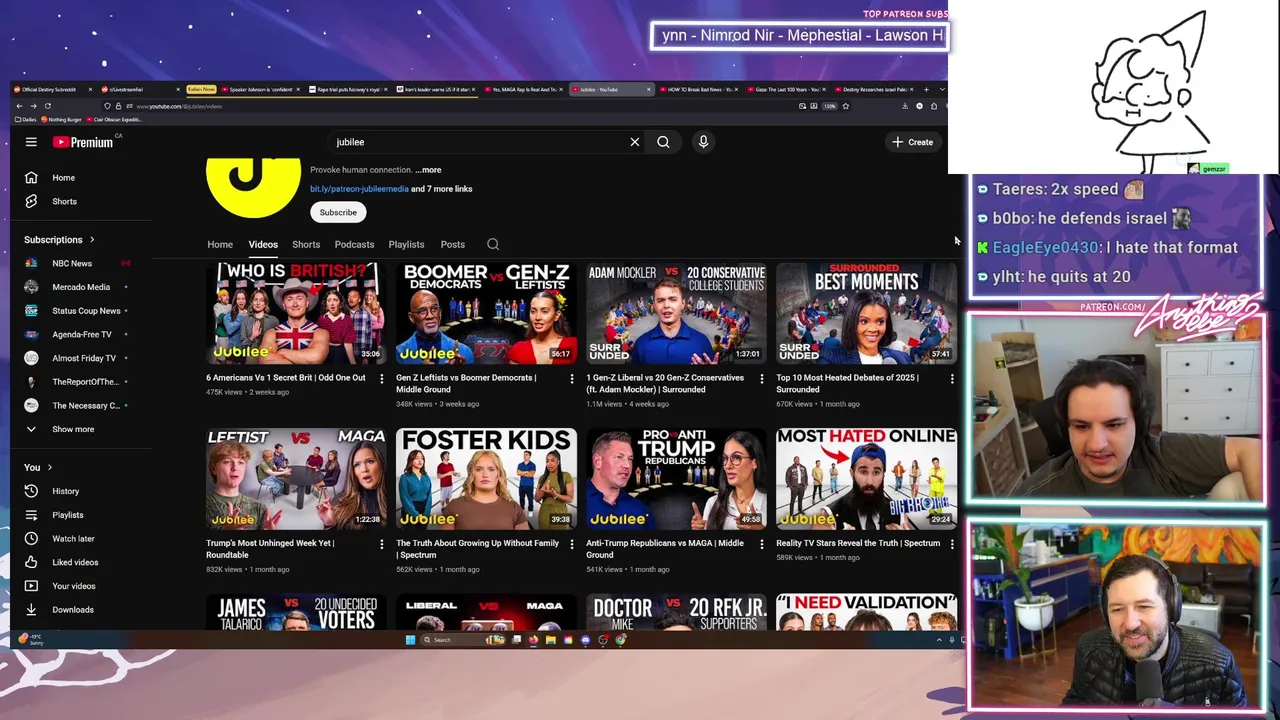Open options menu for 'Gen Z Leftists vs Boomer Democrats'
Screen dimensions: 1280x720
572,378
